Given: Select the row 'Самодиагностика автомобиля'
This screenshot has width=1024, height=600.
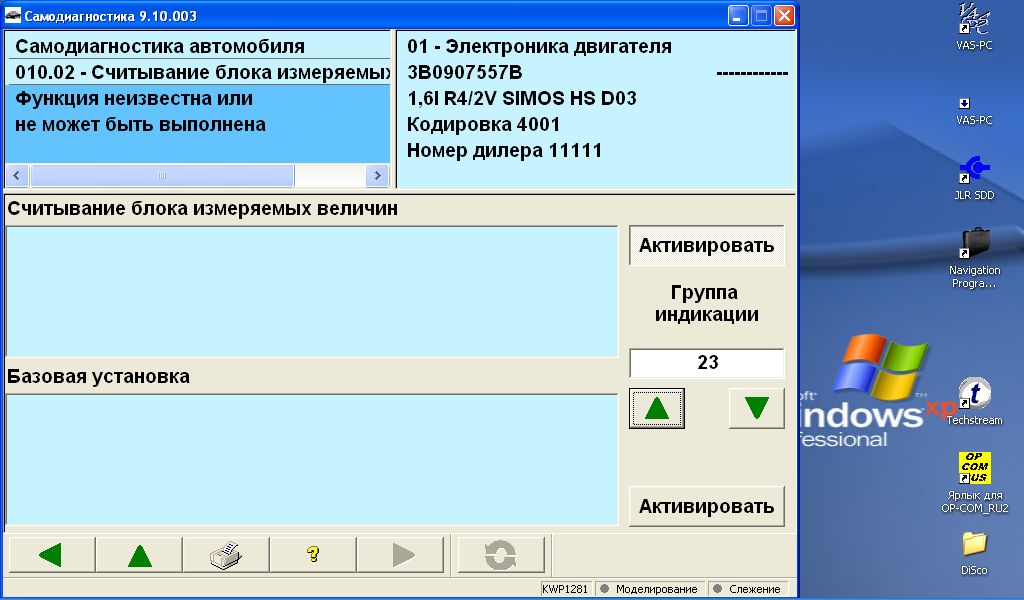Looking at the screenshot, I should [198, 46].
